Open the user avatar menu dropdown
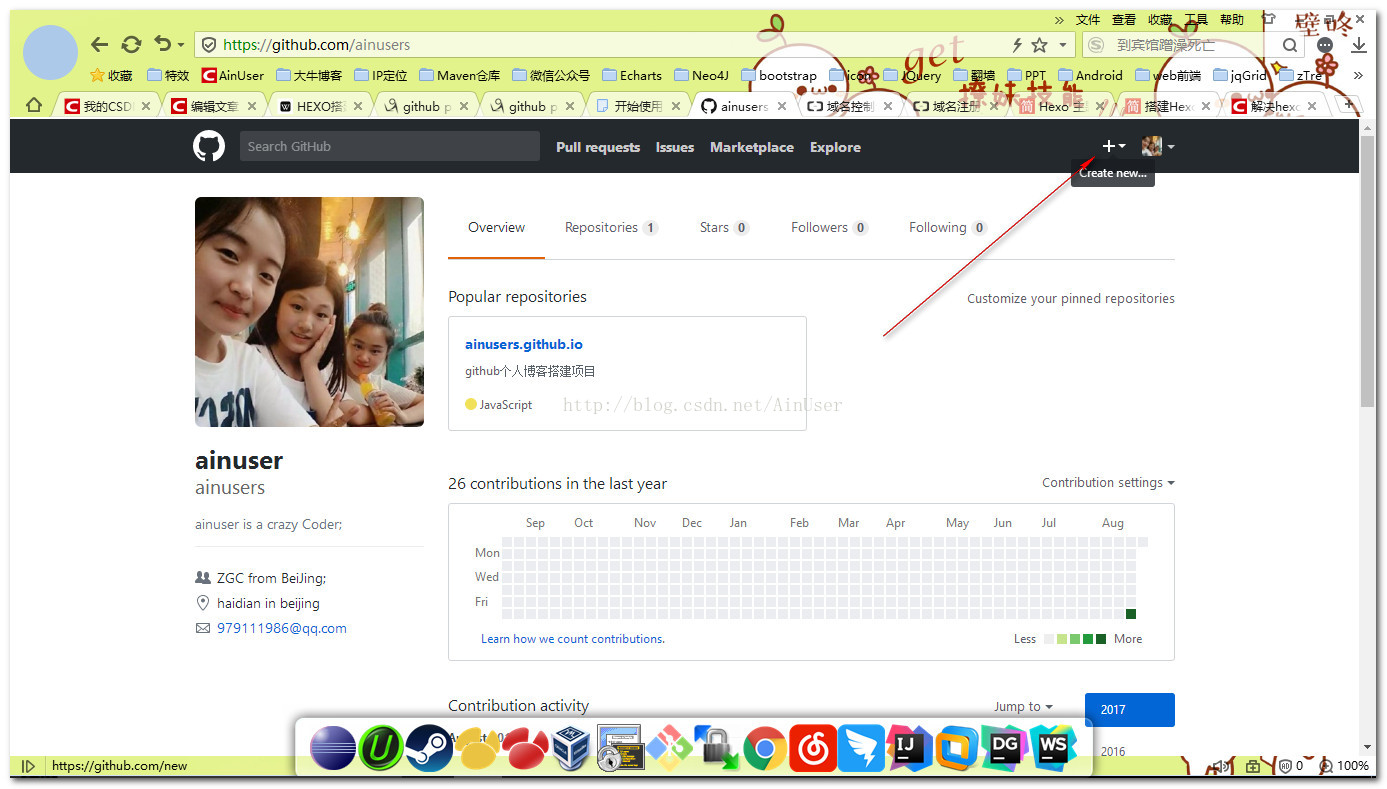 coord(1158,146)
